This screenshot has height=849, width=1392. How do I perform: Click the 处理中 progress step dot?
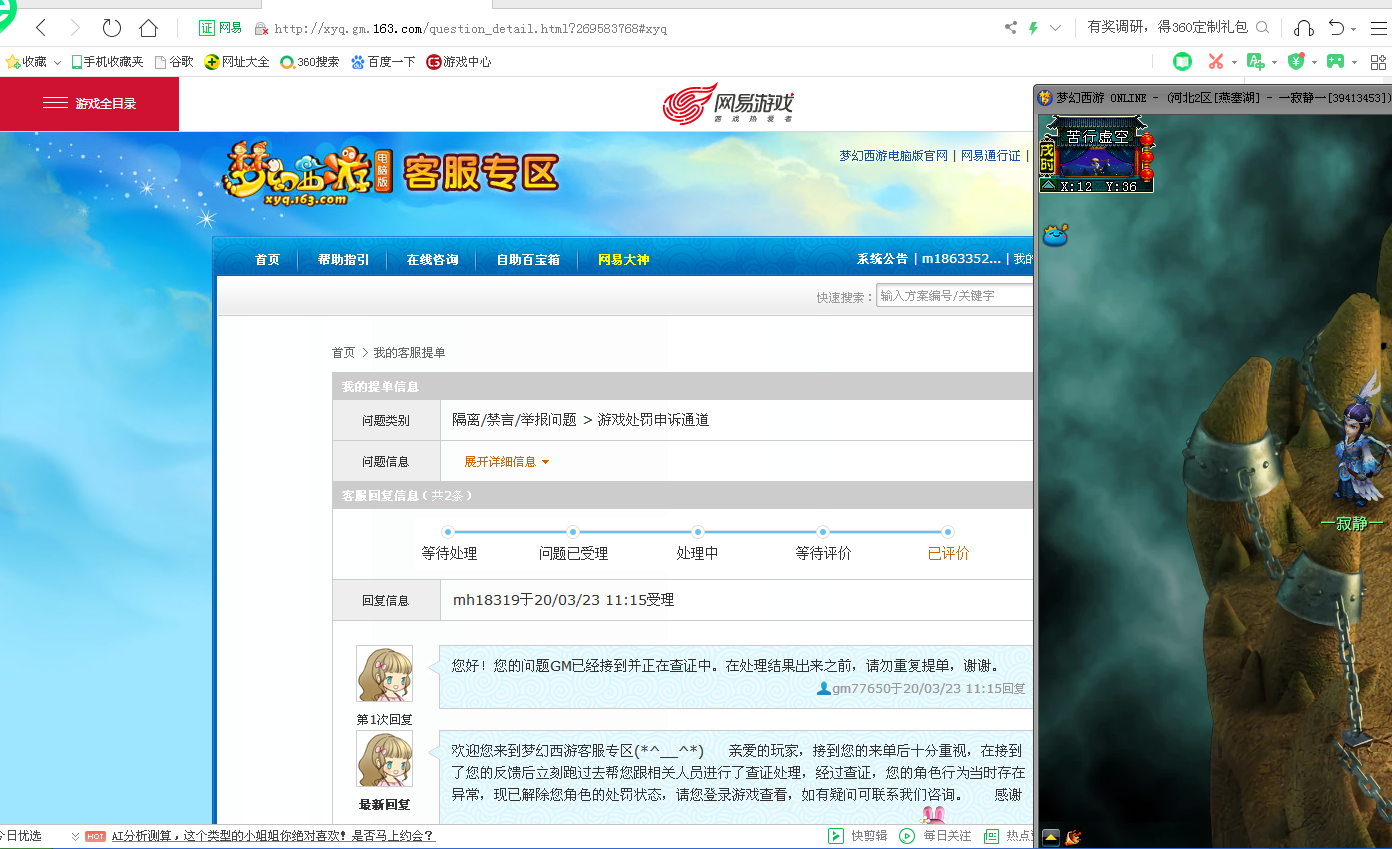pyautogui.click(x=697, y=532)
